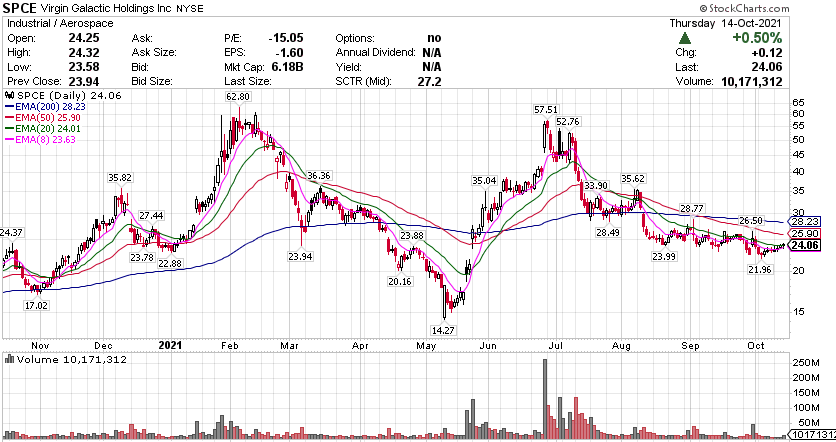Image resolution: width=836 pixels, height=442 pixels.
Task: Click the 23.94 March low label
Action: 300,256
